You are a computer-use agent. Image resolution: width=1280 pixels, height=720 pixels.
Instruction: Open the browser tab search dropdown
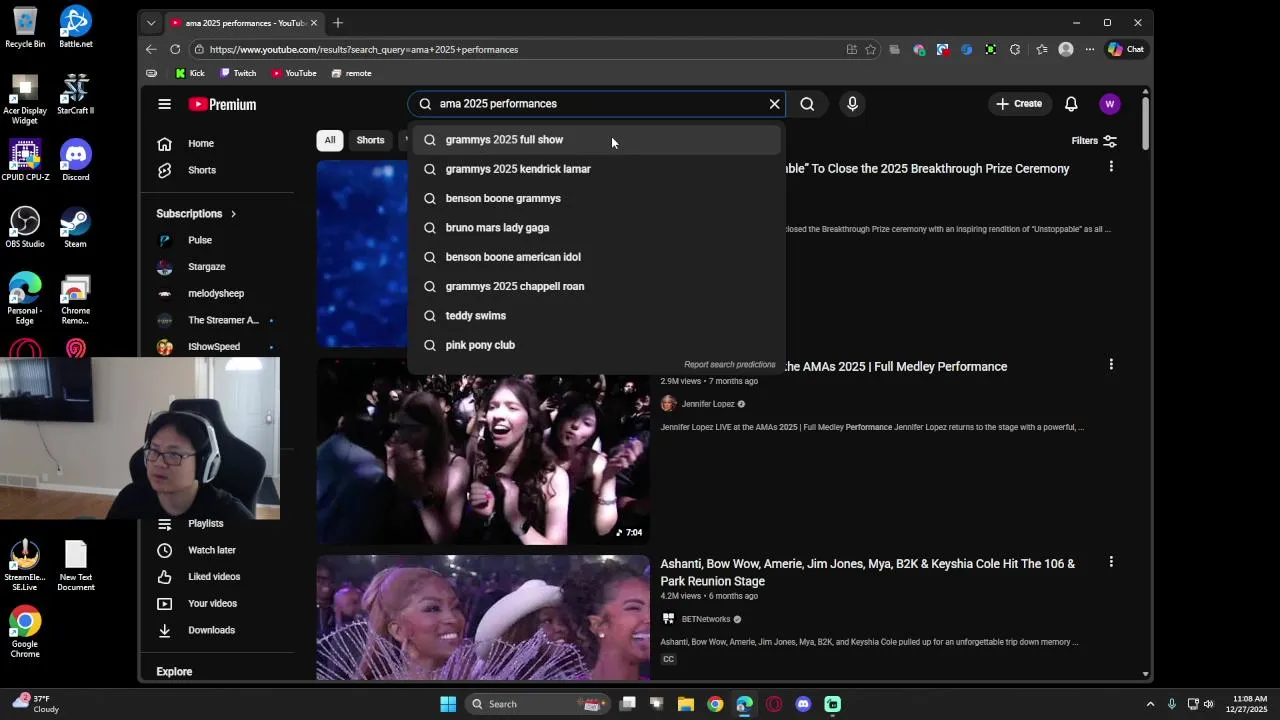151,23
